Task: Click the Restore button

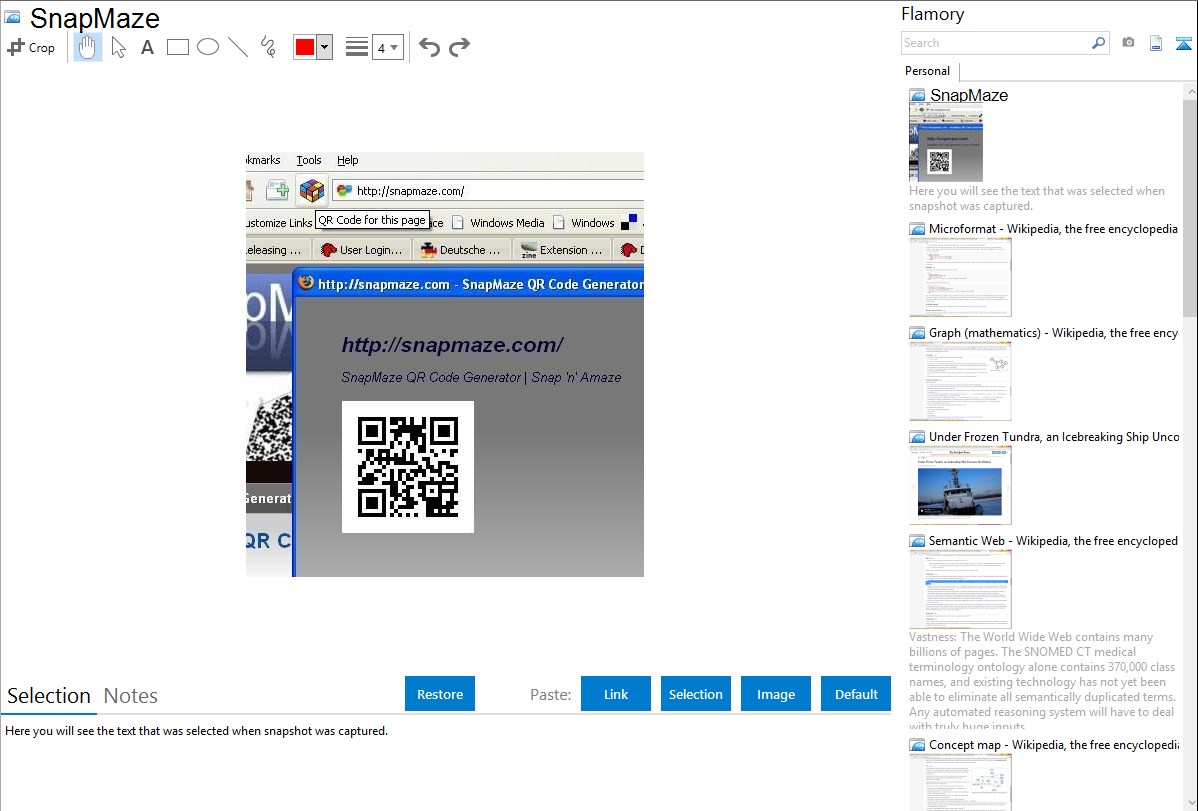Action: click(x=440, y=694)
